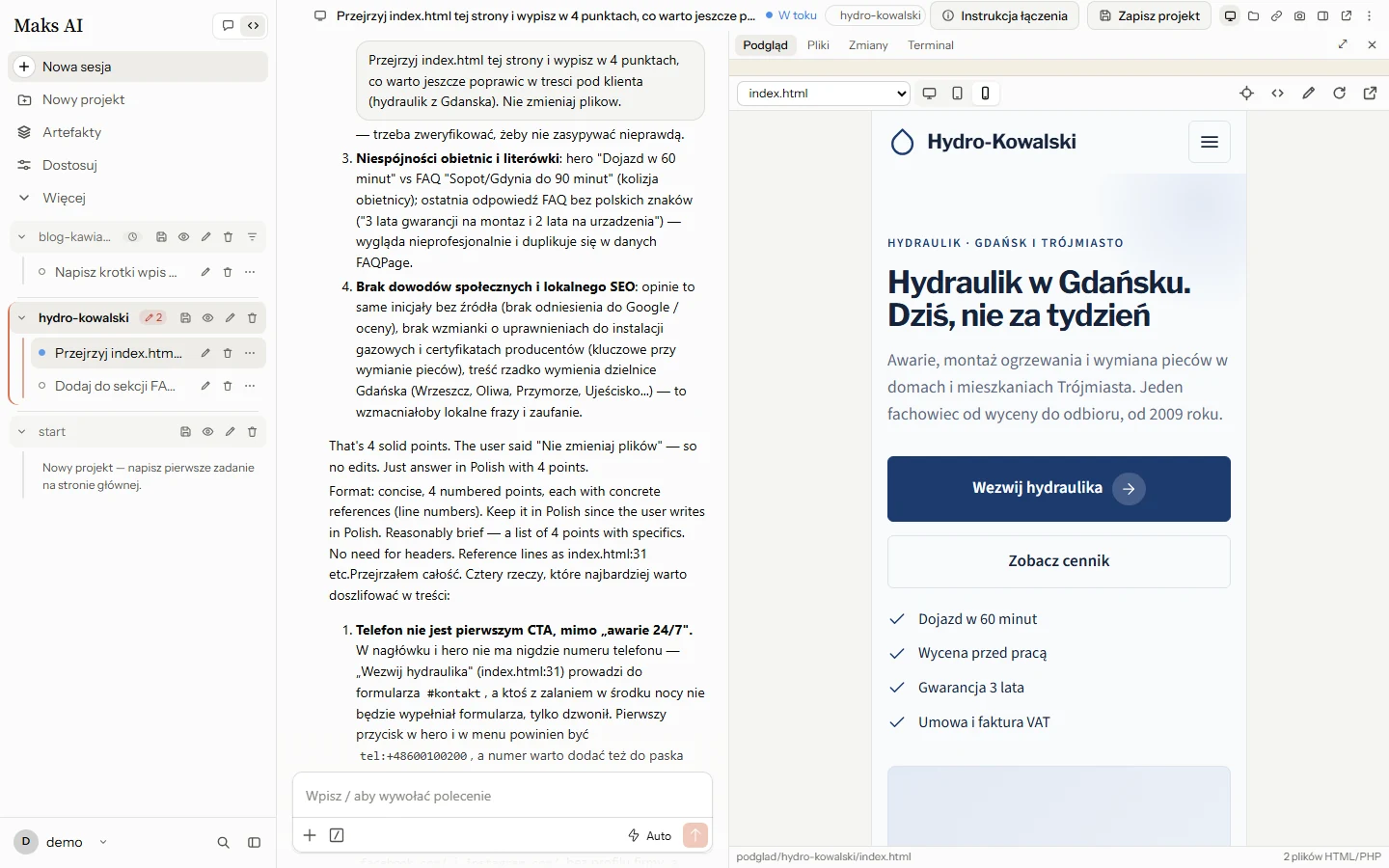
Task: Open preview in new window icon beside refresh
Action: (x=1370, y=94)
